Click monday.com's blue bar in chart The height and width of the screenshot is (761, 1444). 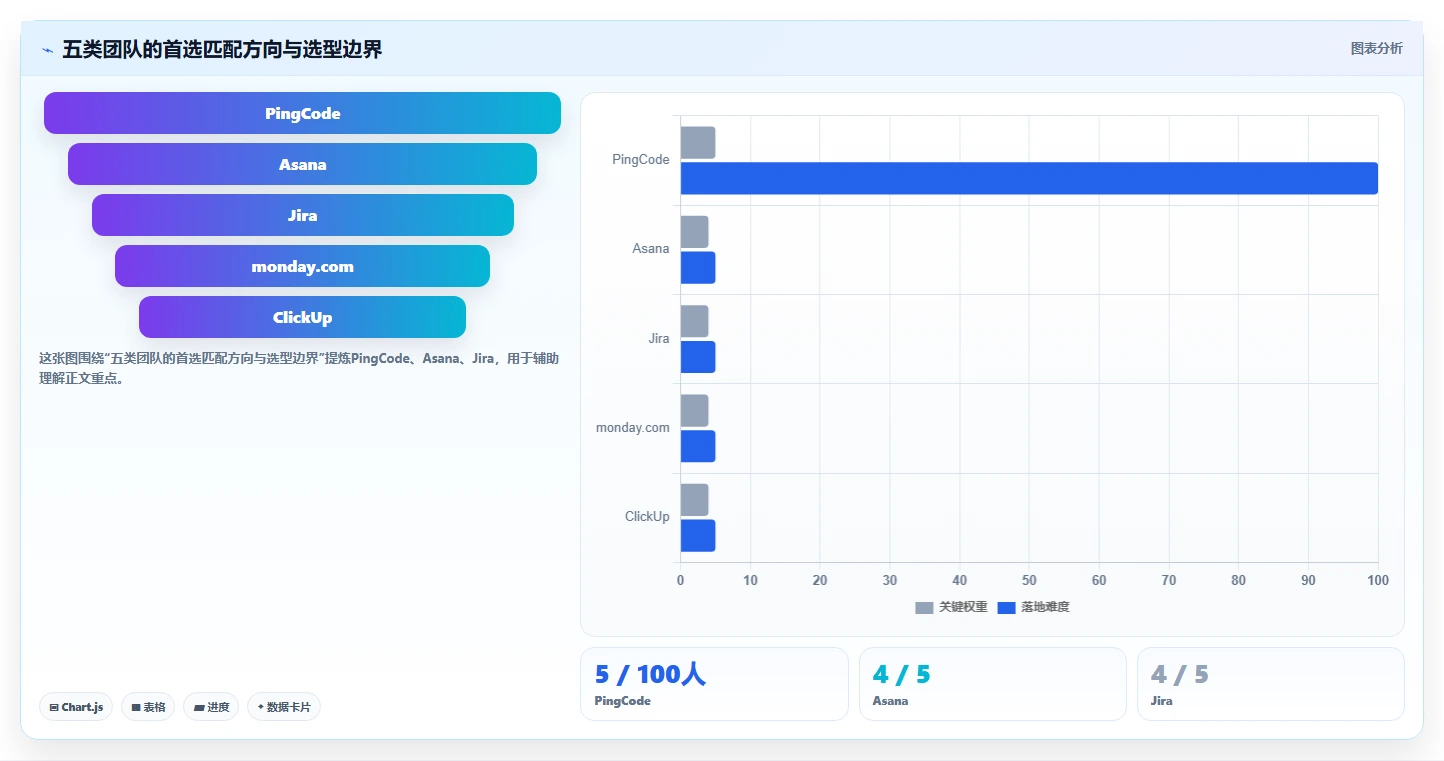(x=698, y=446)
